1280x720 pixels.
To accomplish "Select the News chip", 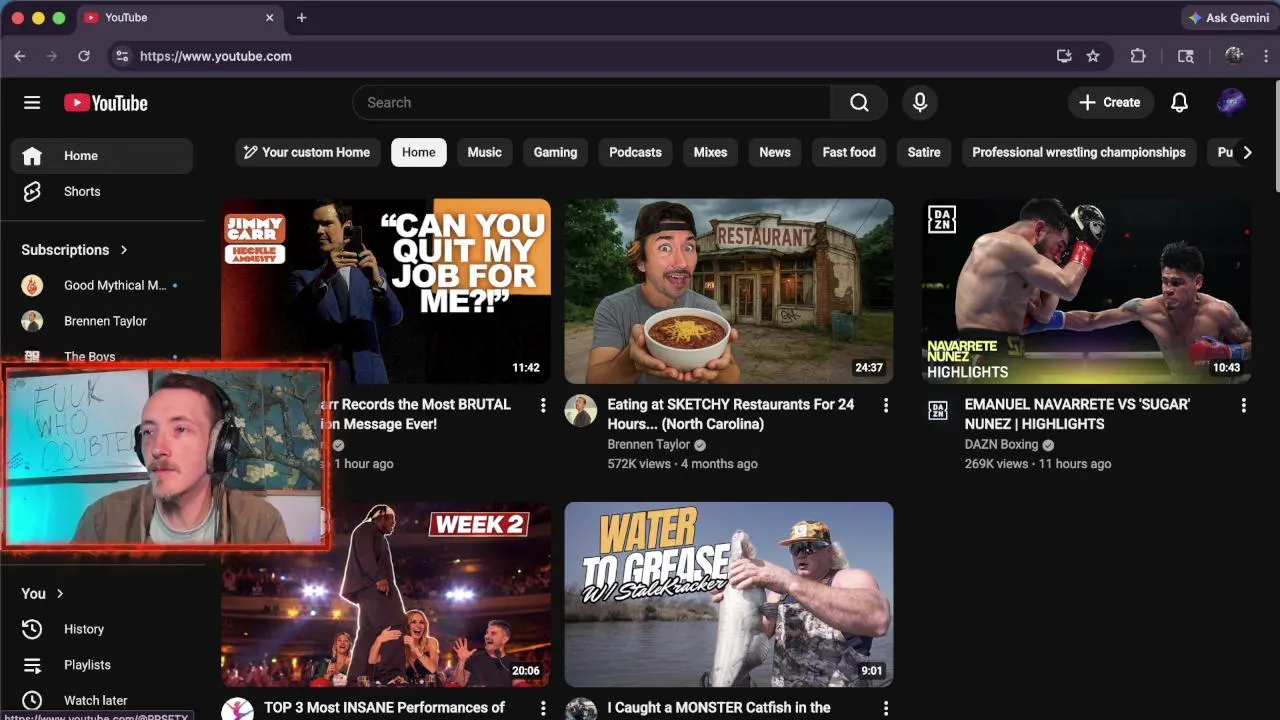I will click(x=775, y=152).
